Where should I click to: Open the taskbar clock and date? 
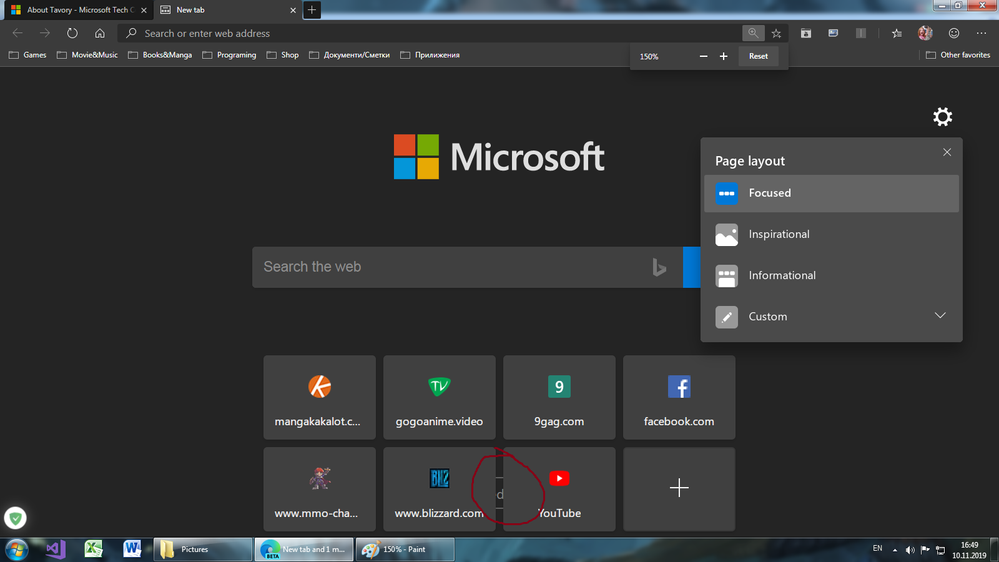click(x=969, y=550)
